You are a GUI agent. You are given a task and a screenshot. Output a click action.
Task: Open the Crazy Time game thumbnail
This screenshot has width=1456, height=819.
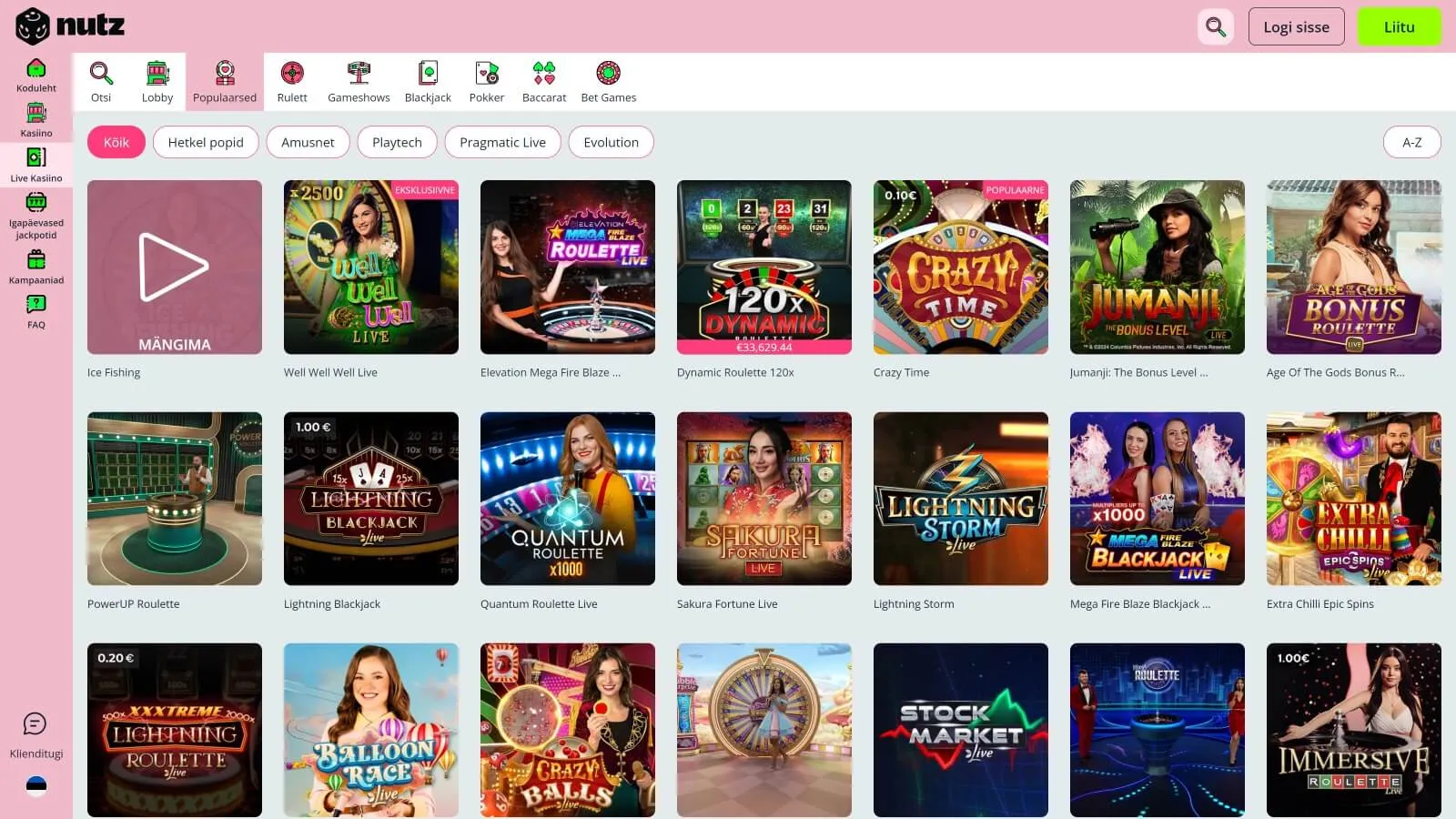(960, 268)
